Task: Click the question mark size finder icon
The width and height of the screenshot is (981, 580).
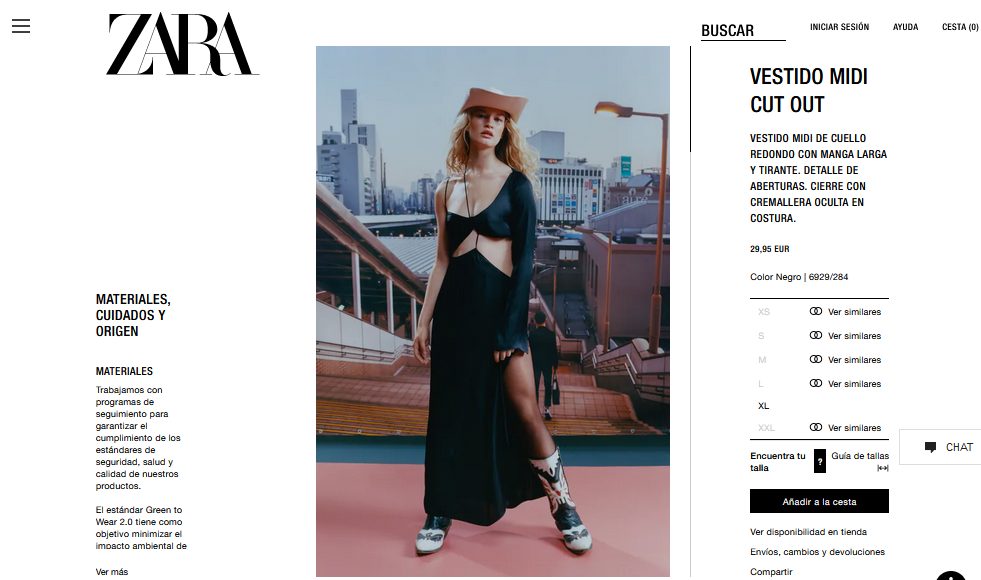Action: point(820,461)
